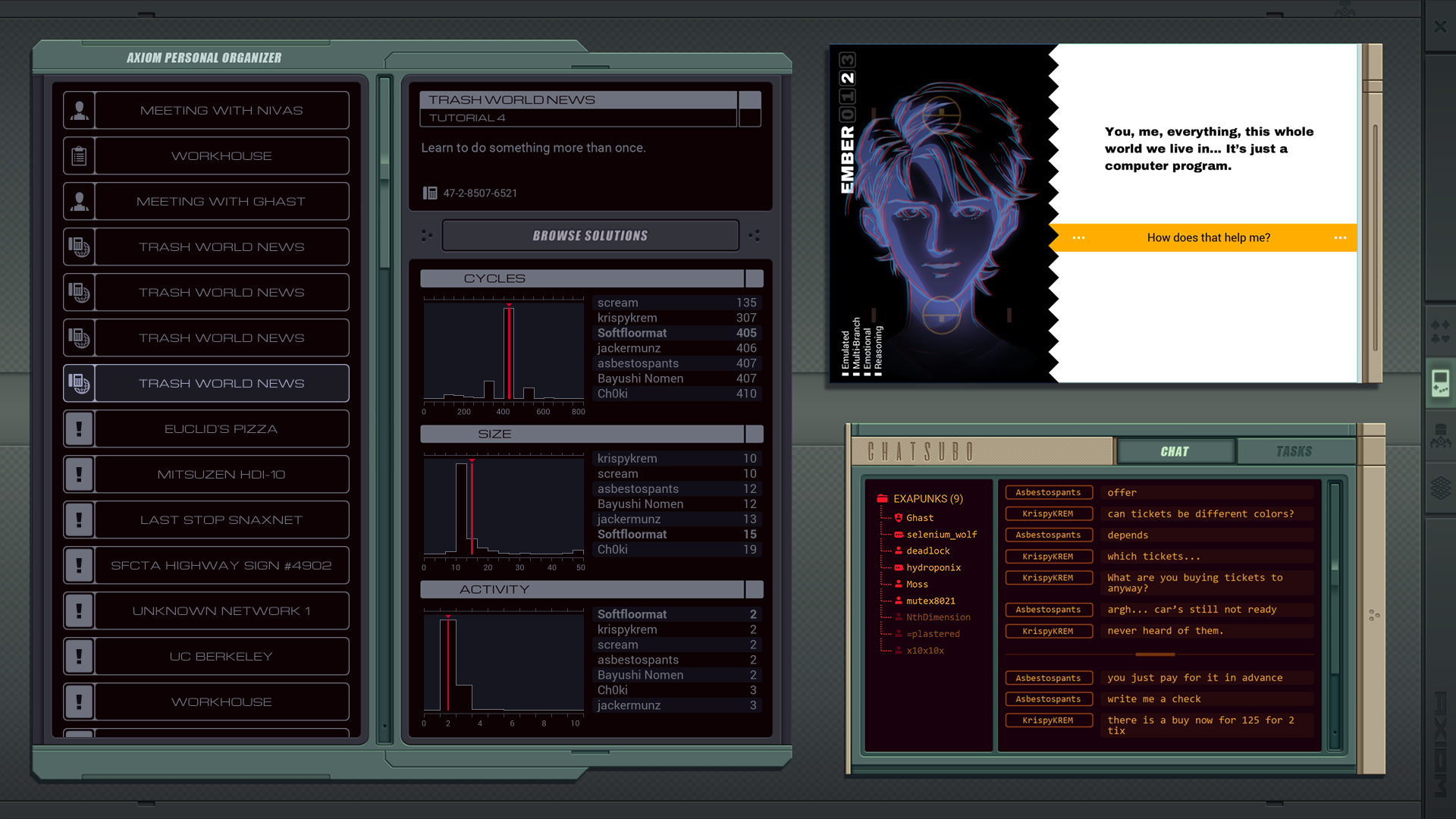Open the handheld game console icon

click(1440, 384)
